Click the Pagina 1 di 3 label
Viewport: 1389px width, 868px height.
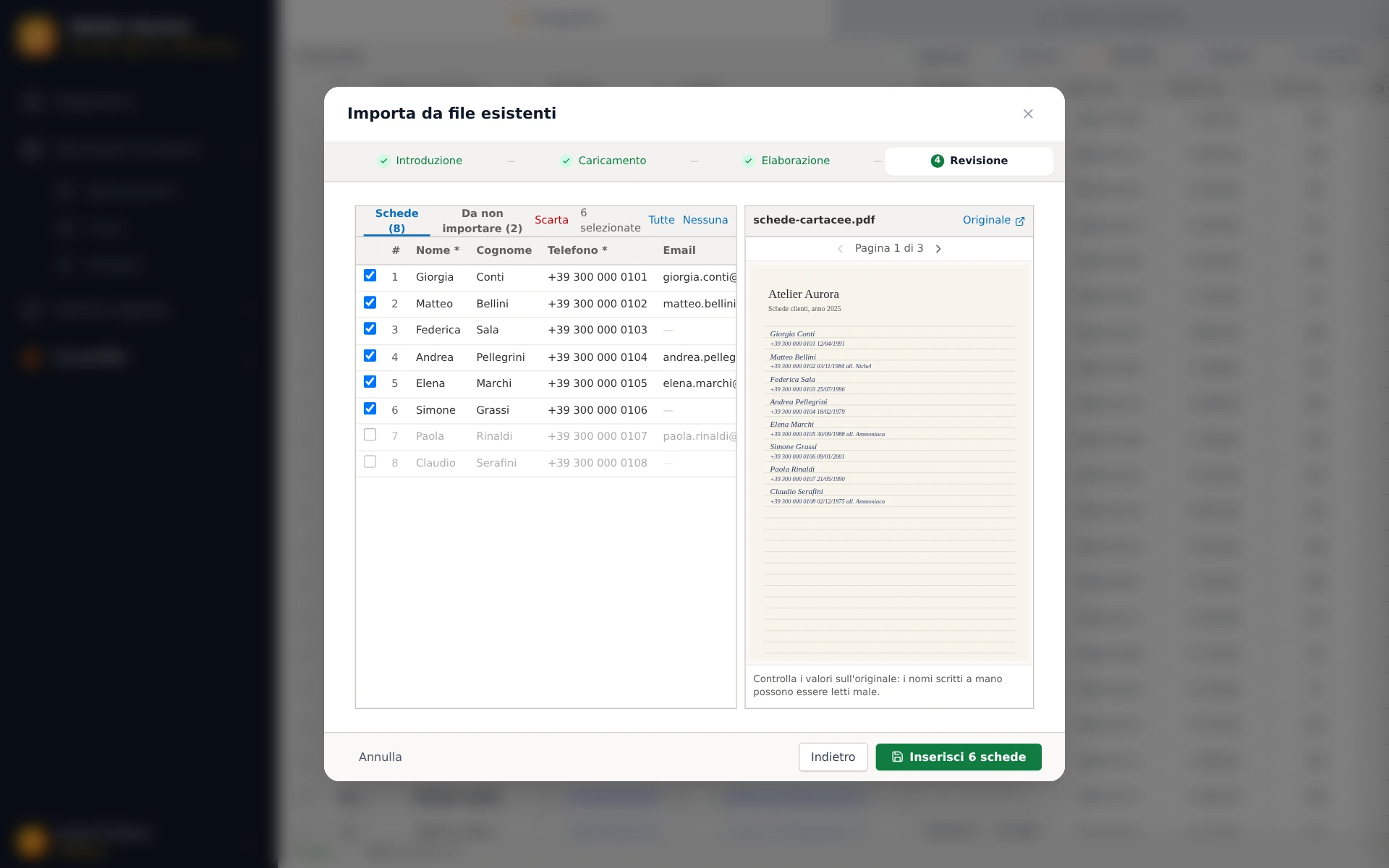click(x=889, y=248)
